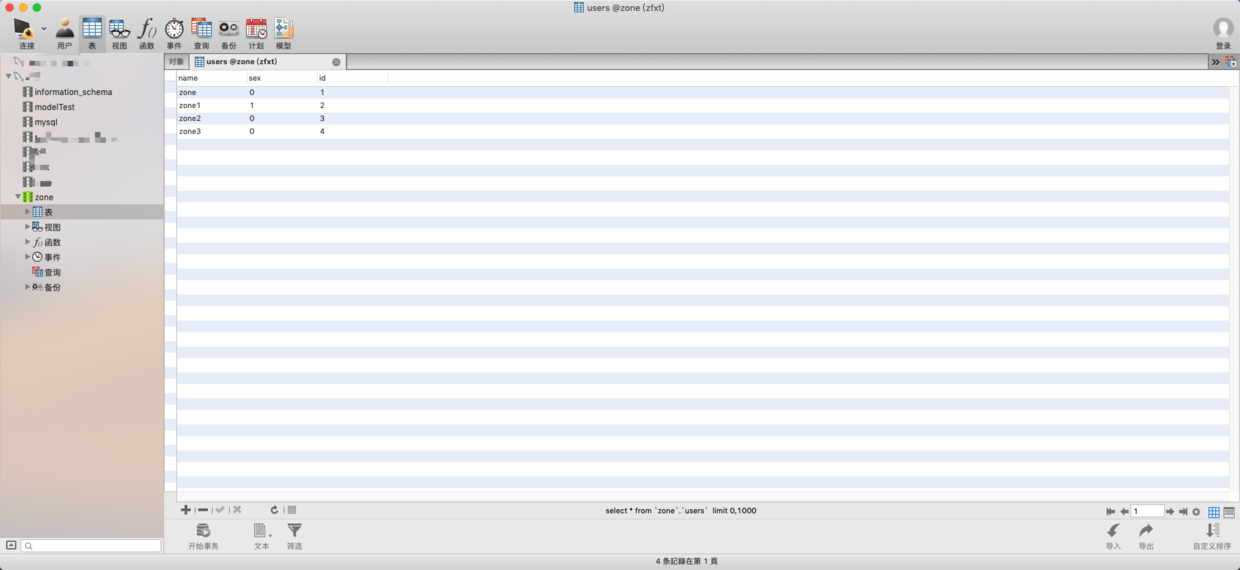Viewport: 1240px width, 570px height.
Task: Click the sidebar search field
Action: click(91, 546)
